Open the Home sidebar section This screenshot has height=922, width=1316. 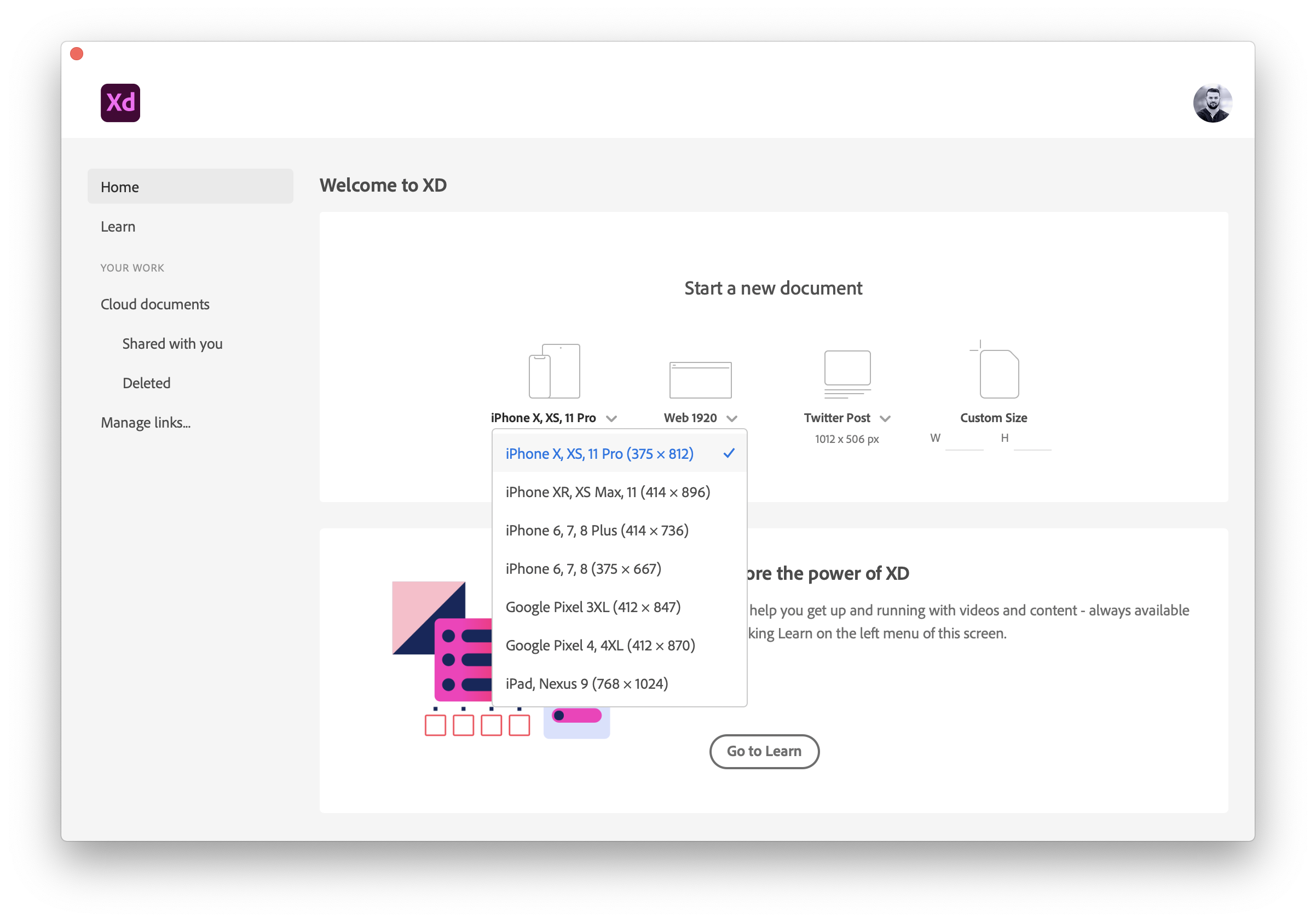point(191,186)
